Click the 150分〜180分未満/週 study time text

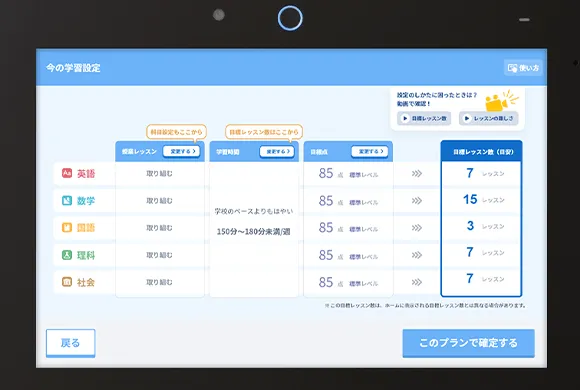click(254, 232)
